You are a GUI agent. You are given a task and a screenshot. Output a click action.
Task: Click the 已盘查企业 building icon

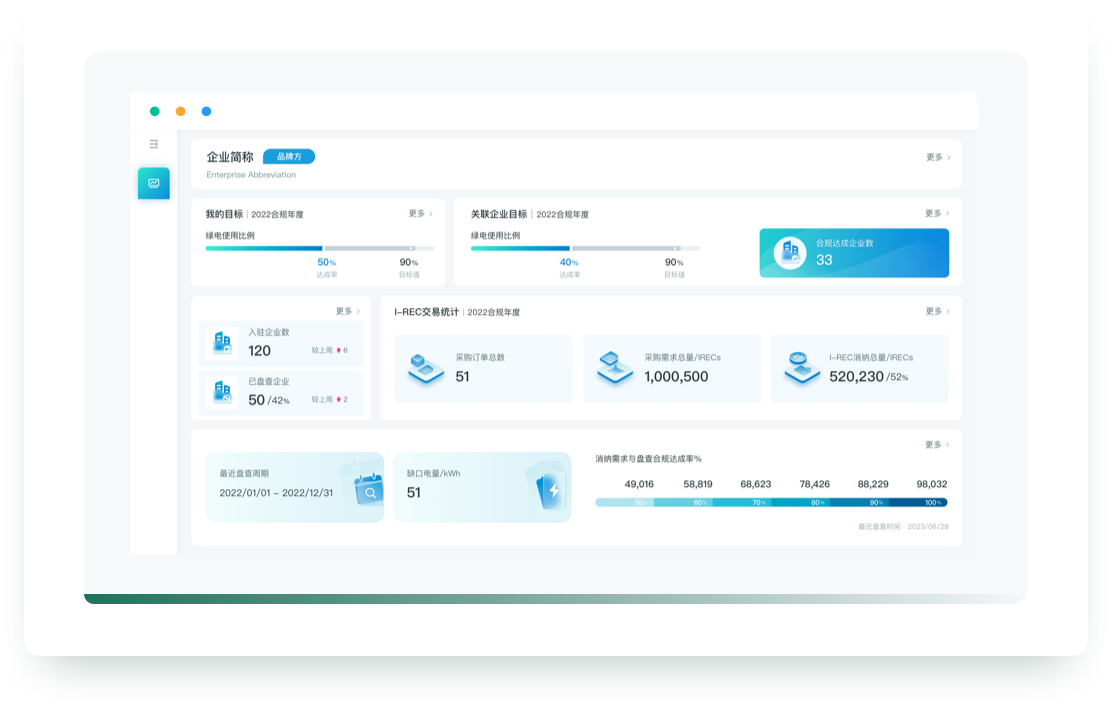[221, 392]
